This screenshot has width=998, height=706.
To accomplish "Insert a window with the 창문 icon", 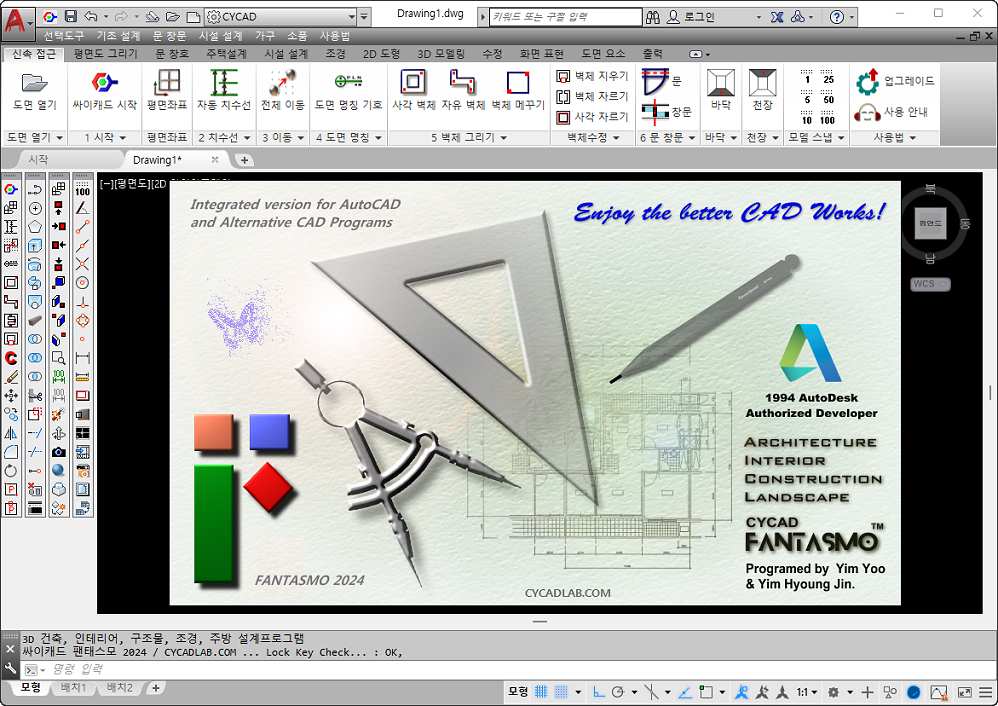I will click(655, 112).
